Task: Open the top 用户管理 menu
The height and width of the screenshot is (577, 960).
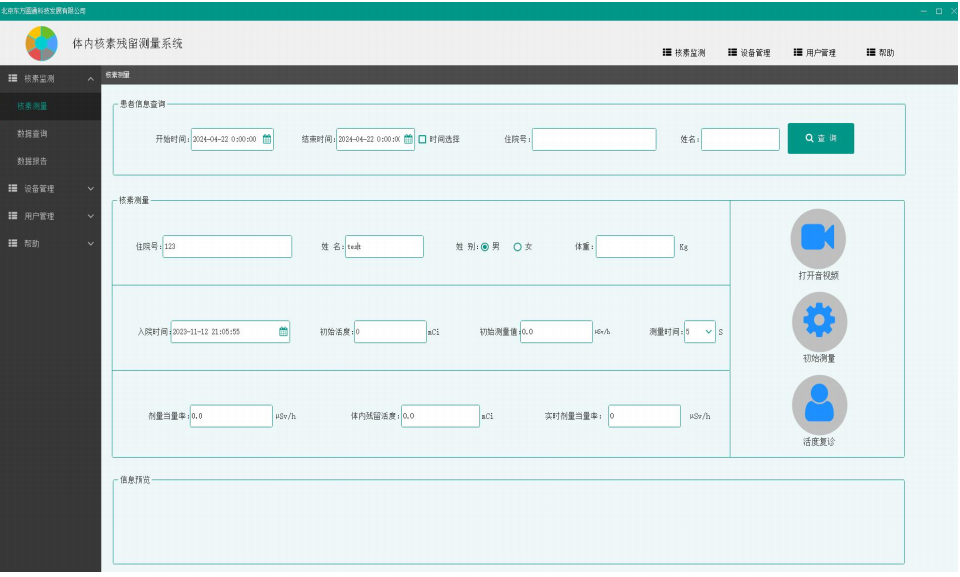Action: coord(815,53)
